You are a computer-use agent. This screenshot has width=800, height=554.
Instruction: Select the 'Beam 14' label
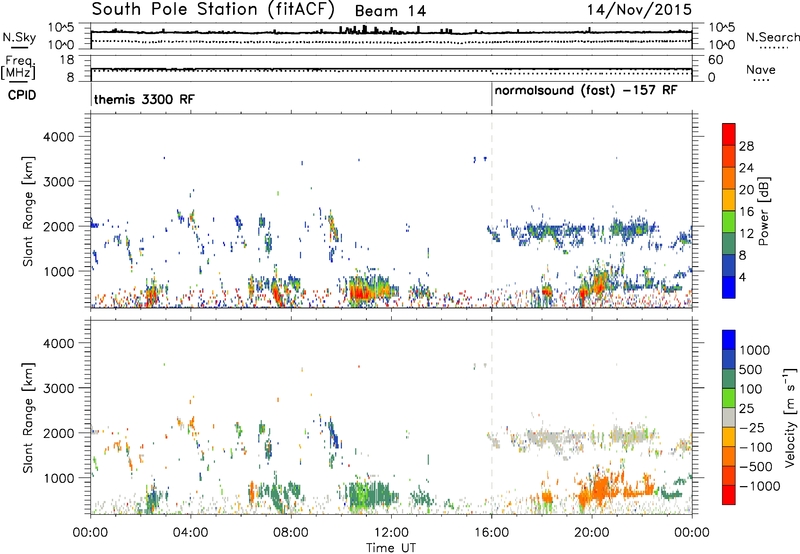(x=390, y=11)
